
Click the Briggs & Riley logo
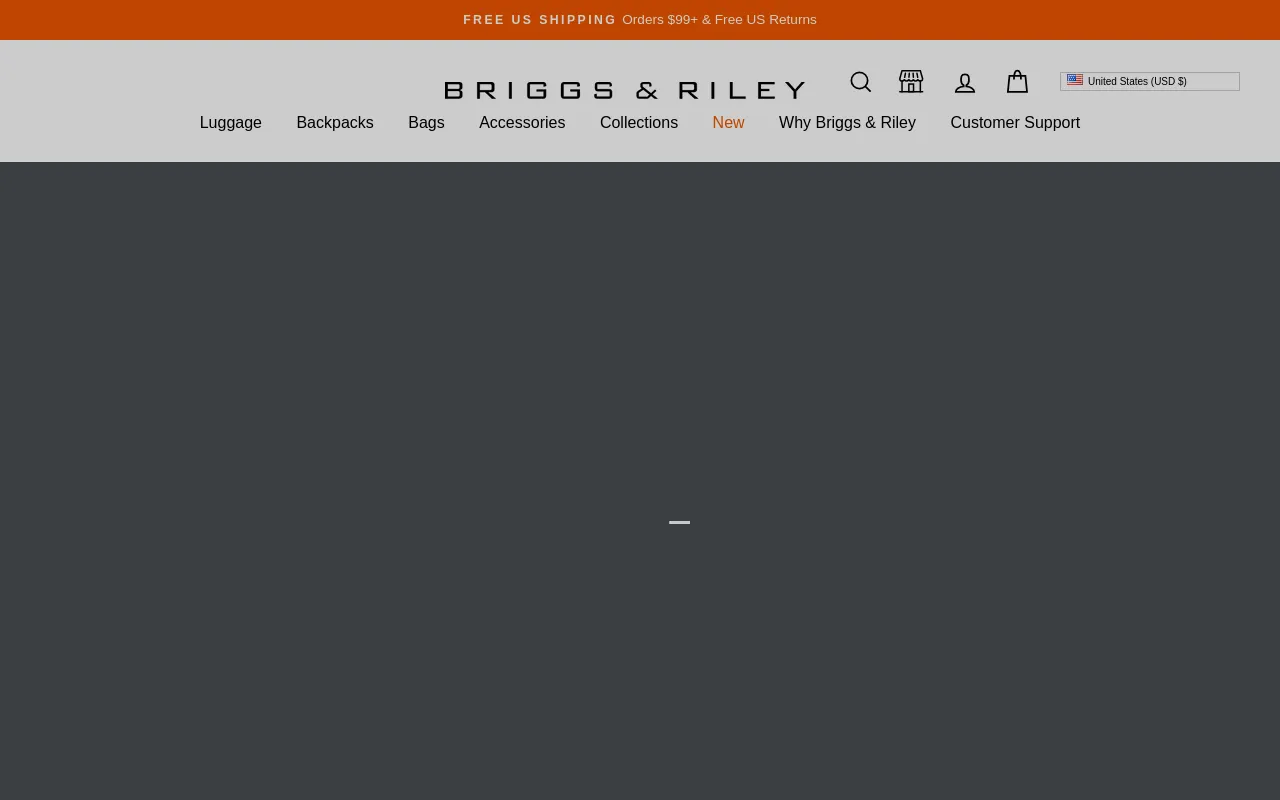click(625, 90)
